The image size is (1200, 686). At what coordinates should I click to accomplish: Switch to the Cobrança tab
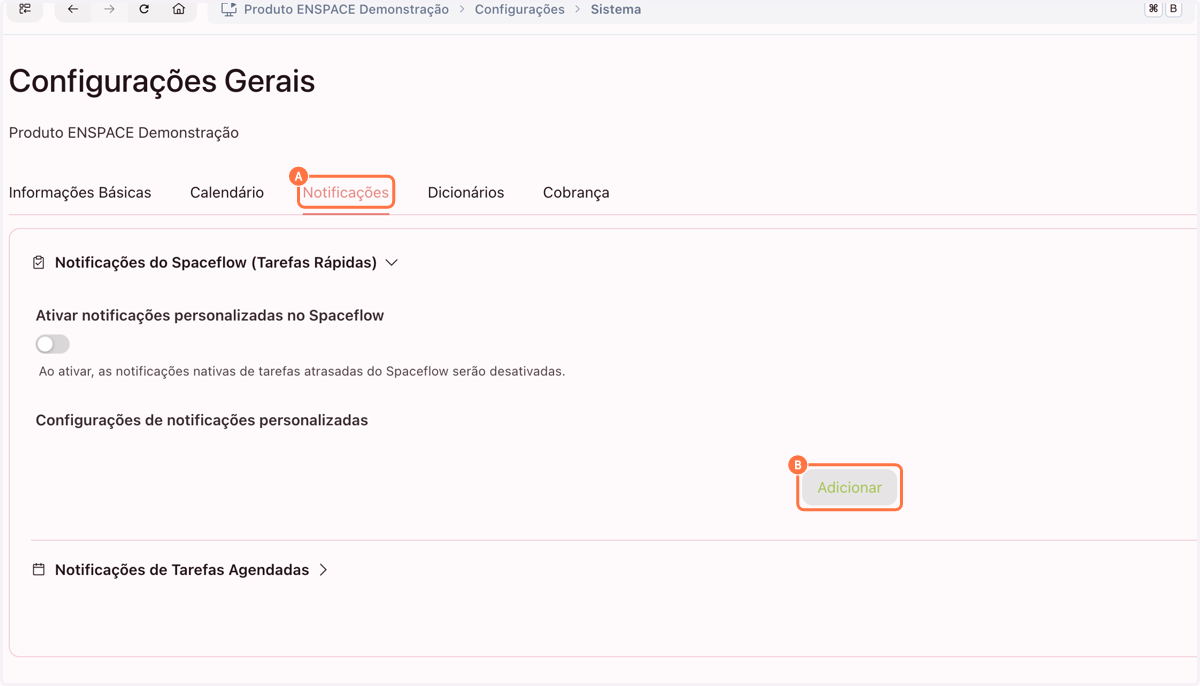tap(576, 192)
